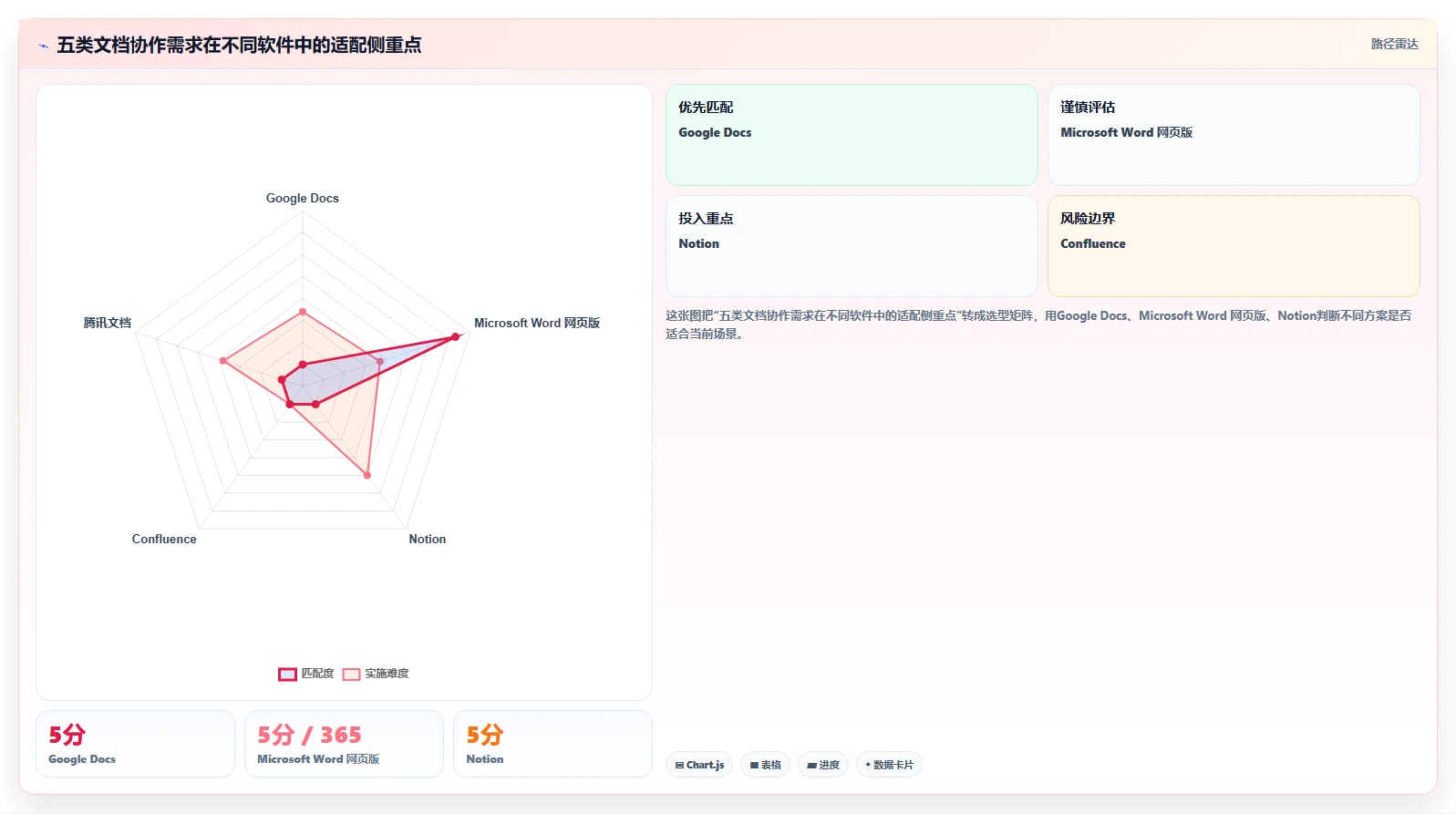Click the 实施难度 data point on Notion axis
1456x814 pixels.
click(367, 475)
